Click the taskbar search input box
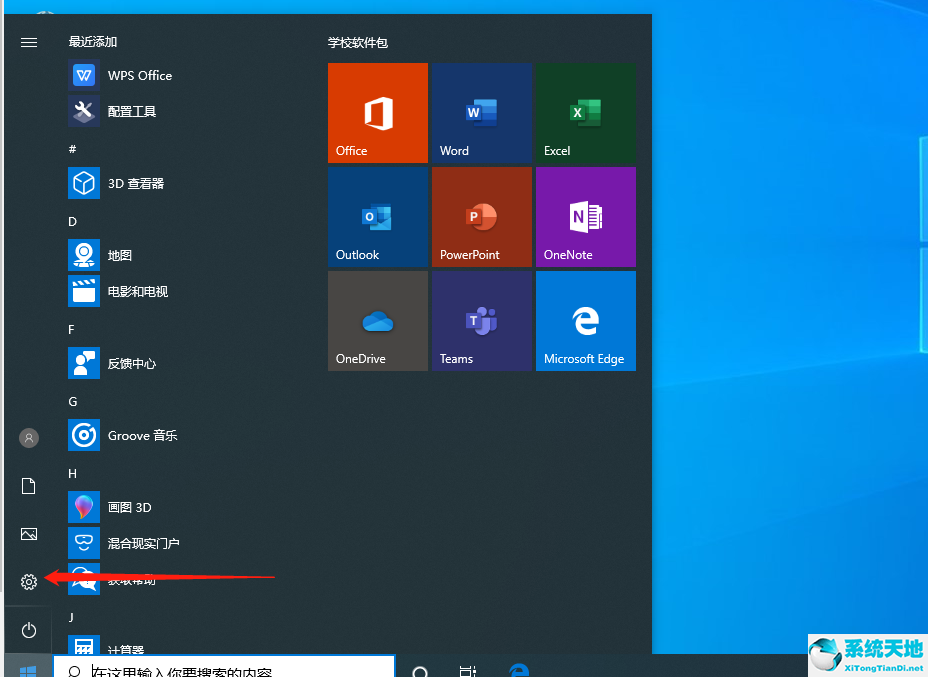Viewport: 928px width, 677px height. click(x=225, y=668)
